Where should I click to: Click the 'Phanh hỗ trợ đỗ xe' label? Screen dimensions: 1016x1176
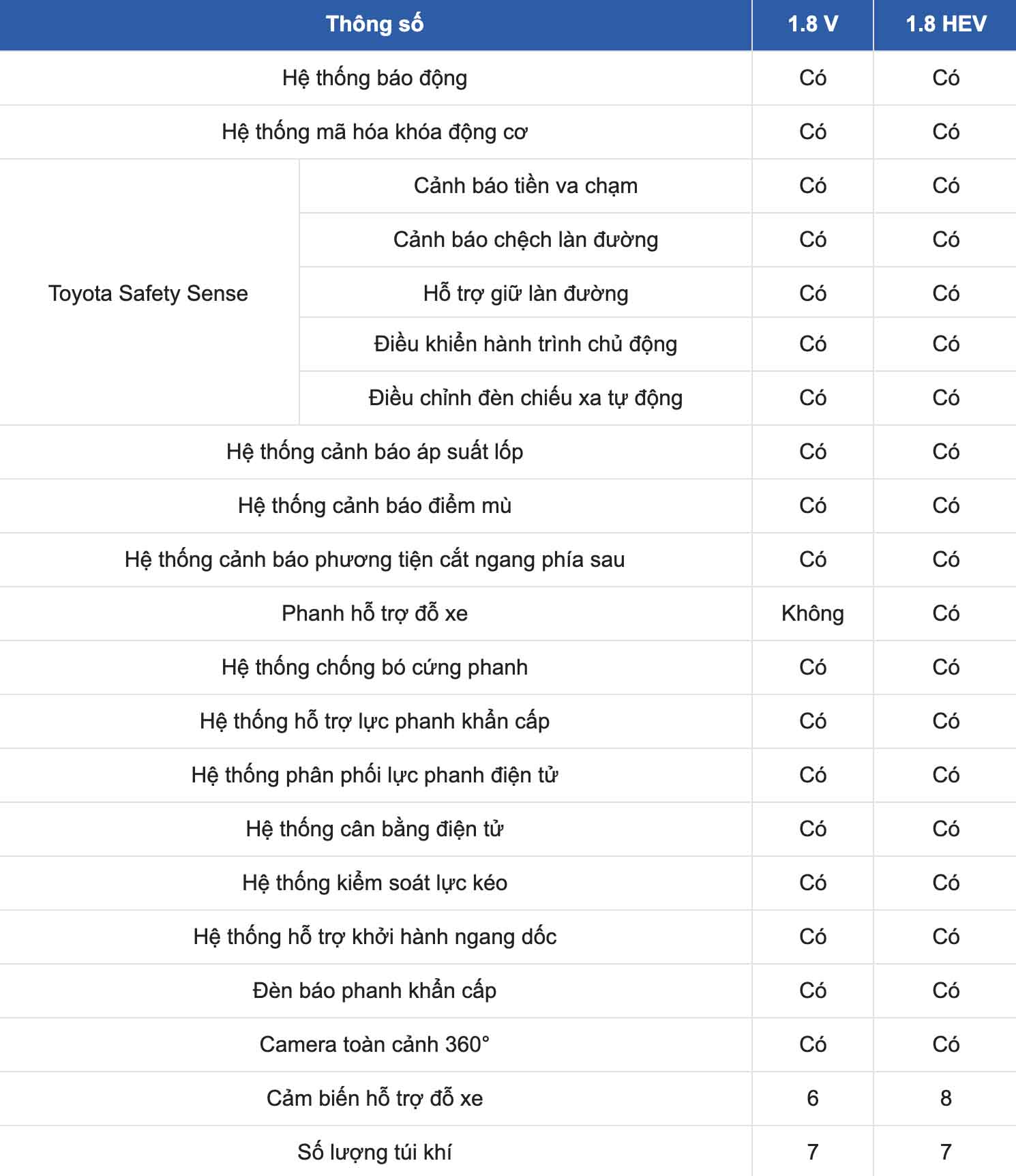pyautogui.click(x=374, y=613)
